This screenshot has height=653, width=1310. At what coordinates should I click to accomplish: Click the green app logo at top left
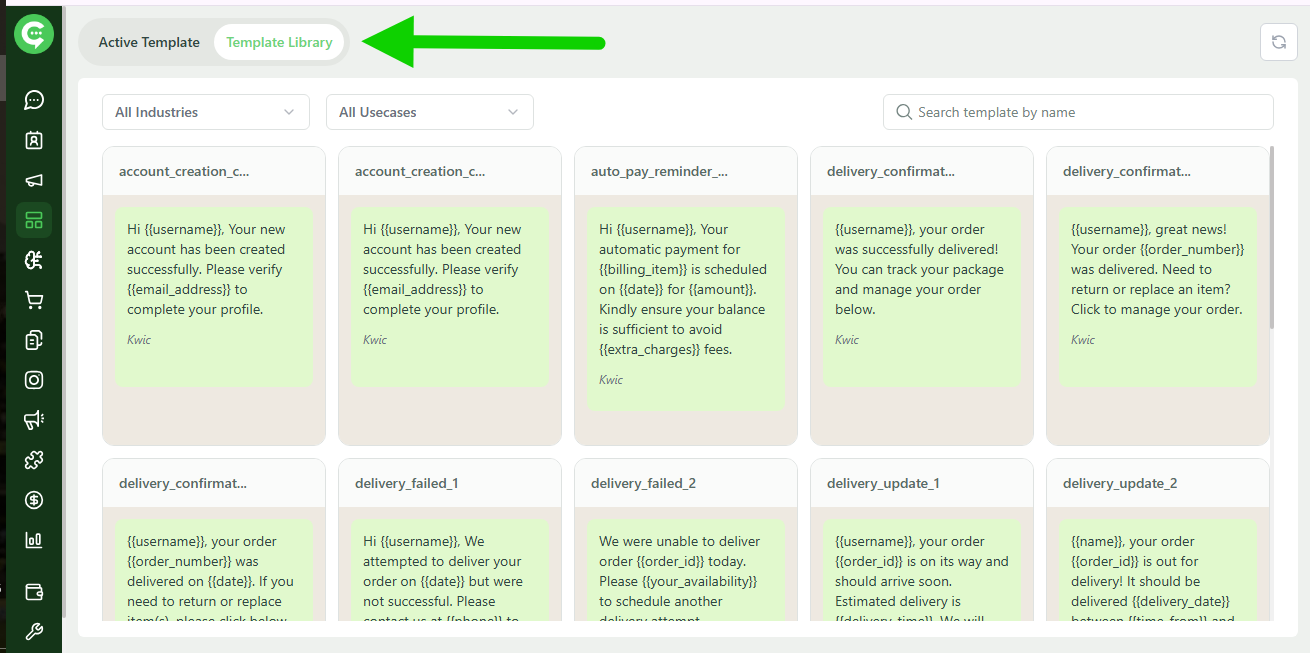(x=33, y=33)
